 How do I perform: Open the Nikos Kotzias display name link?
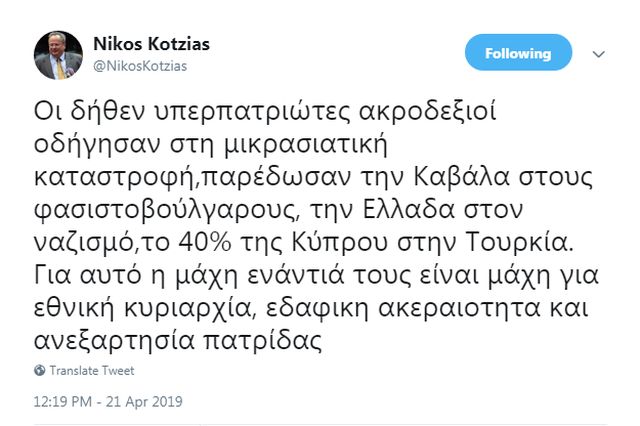(151, 45)
